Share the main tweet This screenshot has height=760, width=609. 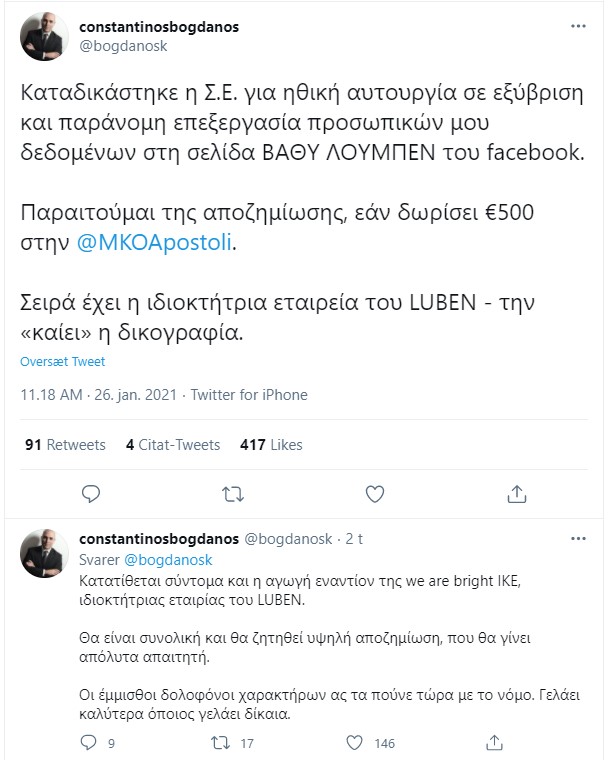coord(517,492)
